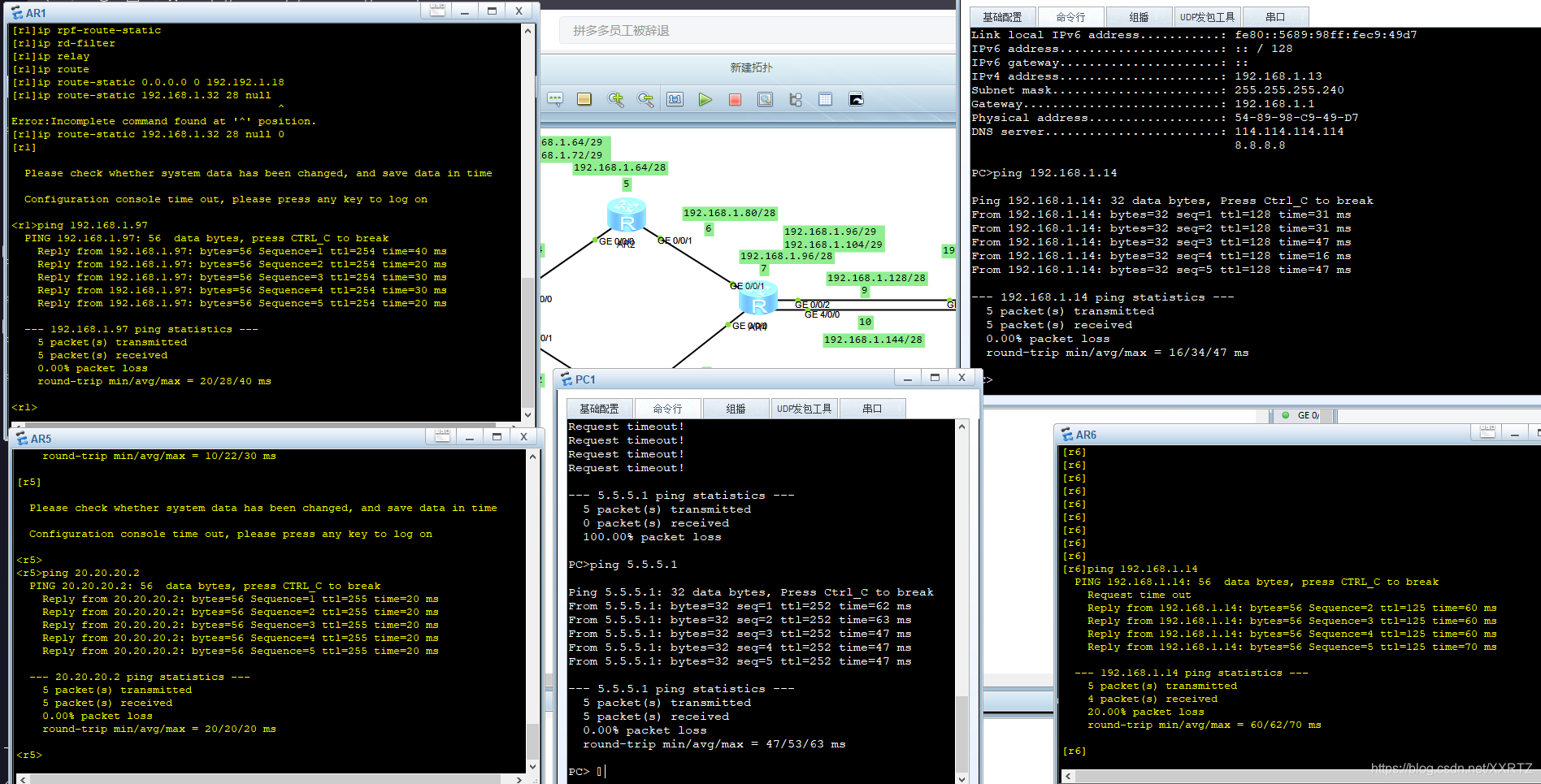This screenshot has width=1541, height=784.
Task: Start devices with the green play icon
Action: click(x=705, y=99)
